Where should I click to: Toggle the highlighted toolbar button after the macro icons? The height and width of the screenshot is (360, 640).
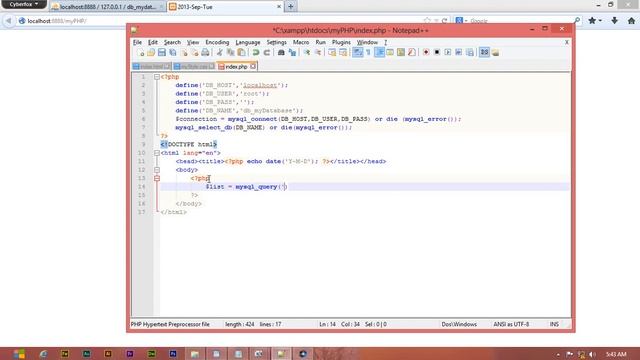coord(484,53)
